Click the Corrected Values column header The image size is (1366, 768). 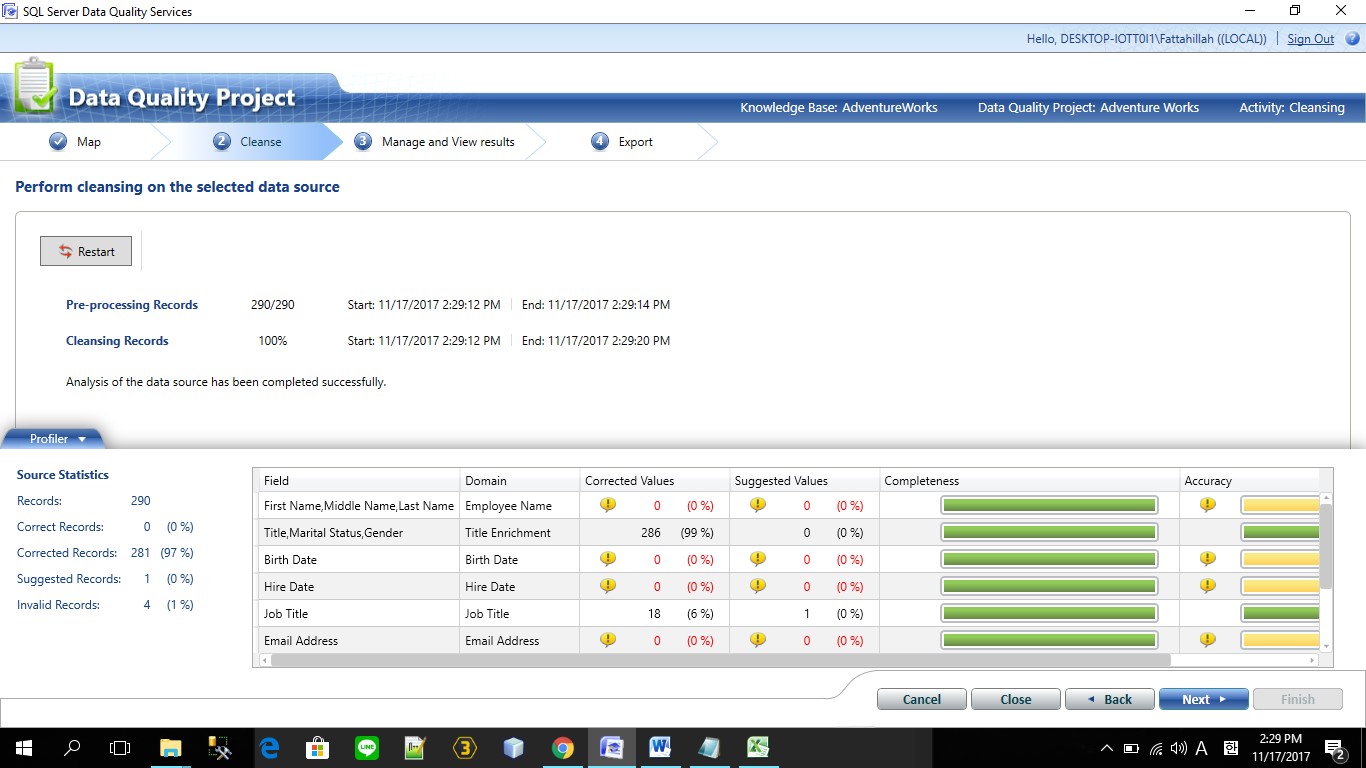click(654, 480)
